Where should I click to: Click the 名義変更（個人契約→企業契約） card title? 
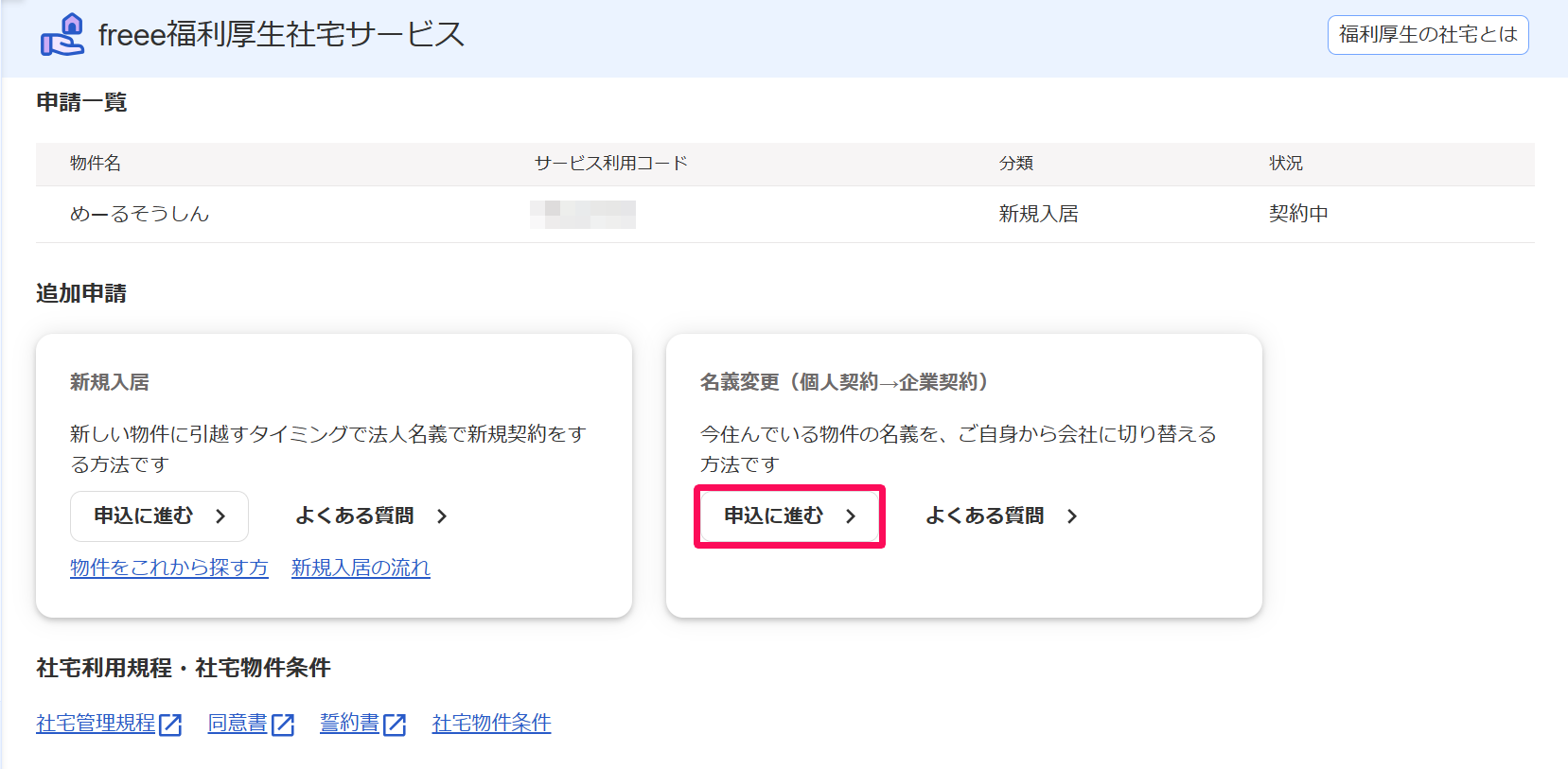(845, 382)
